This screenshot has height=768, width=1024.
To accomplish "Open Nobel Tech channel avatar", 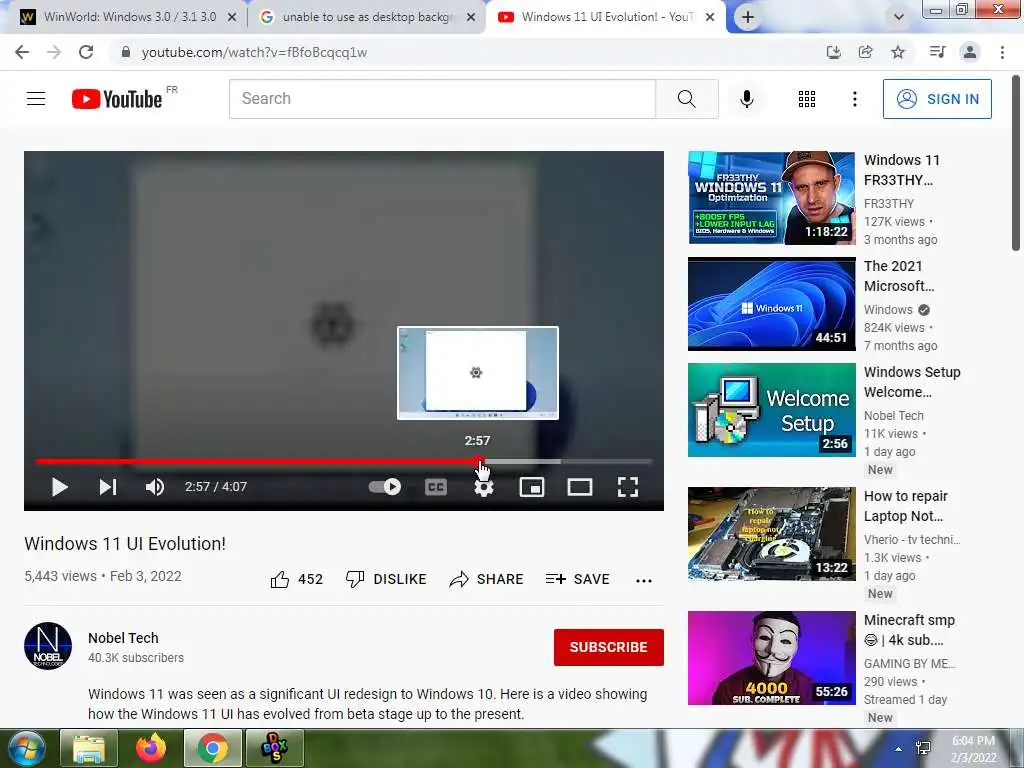I will coord(48,646).
